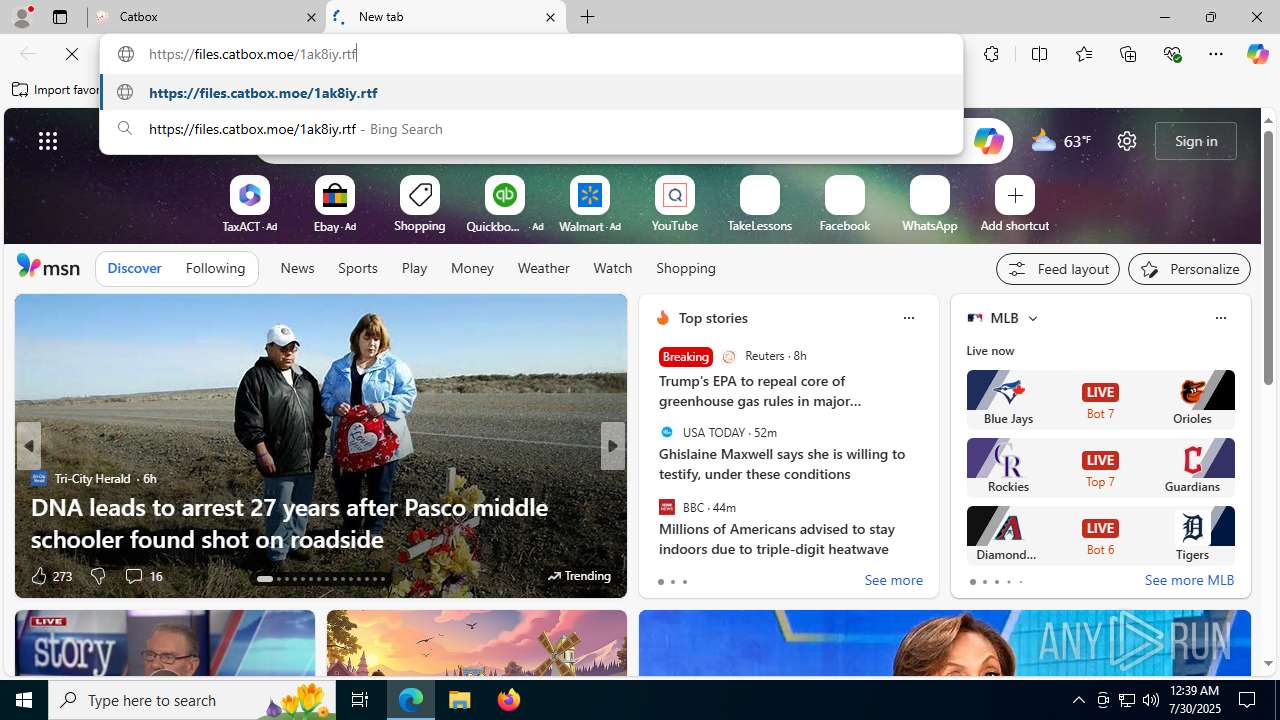Open File Explorer from taskbar
1280x720 pixels.
(x=460, y=700)
